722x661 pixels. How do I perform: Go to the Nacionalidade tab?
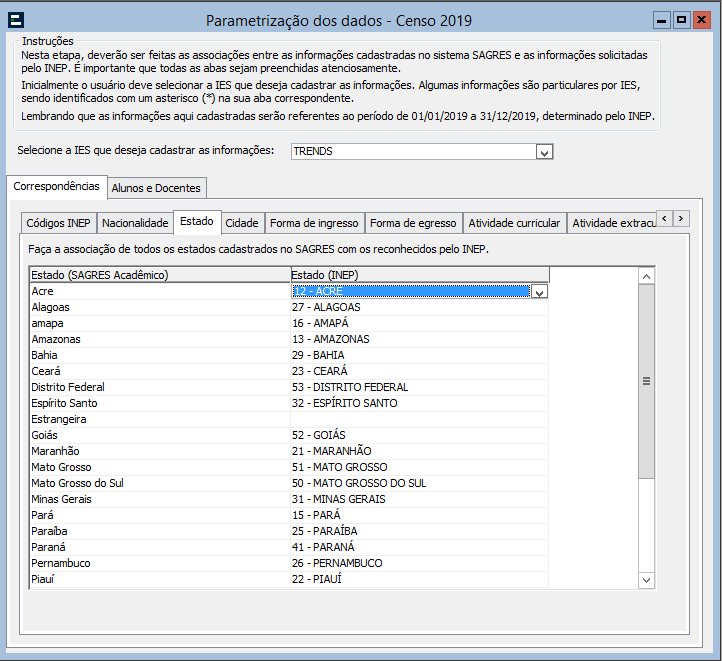point(135,223)
